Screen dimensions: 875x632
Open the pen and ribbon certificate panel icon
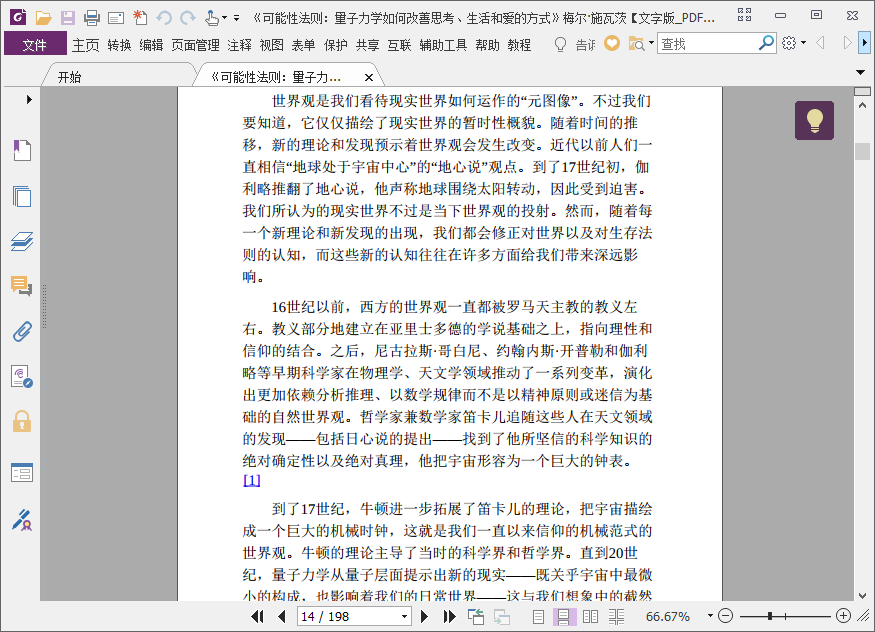click(22, 519)
